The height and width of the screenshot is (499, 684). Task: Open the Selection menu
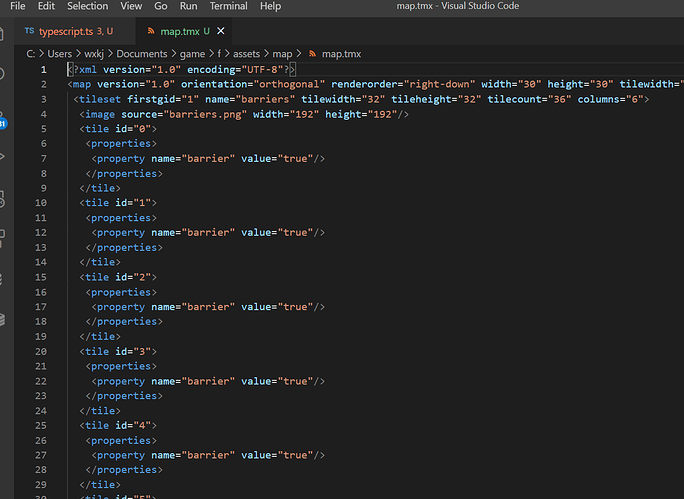point(87,6)
